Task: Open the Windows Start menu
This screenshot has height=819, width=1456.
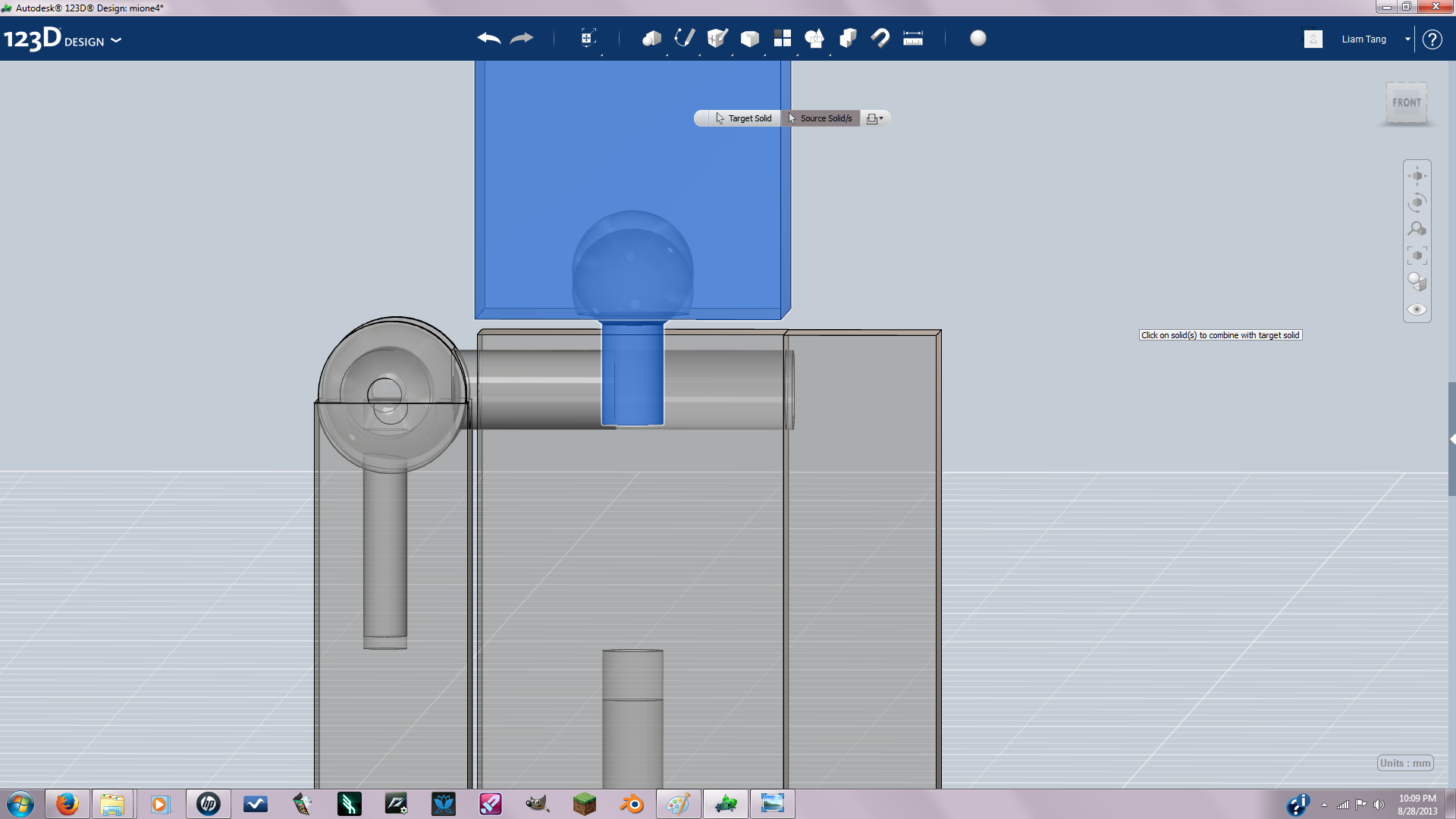Action: pos(20,804)
